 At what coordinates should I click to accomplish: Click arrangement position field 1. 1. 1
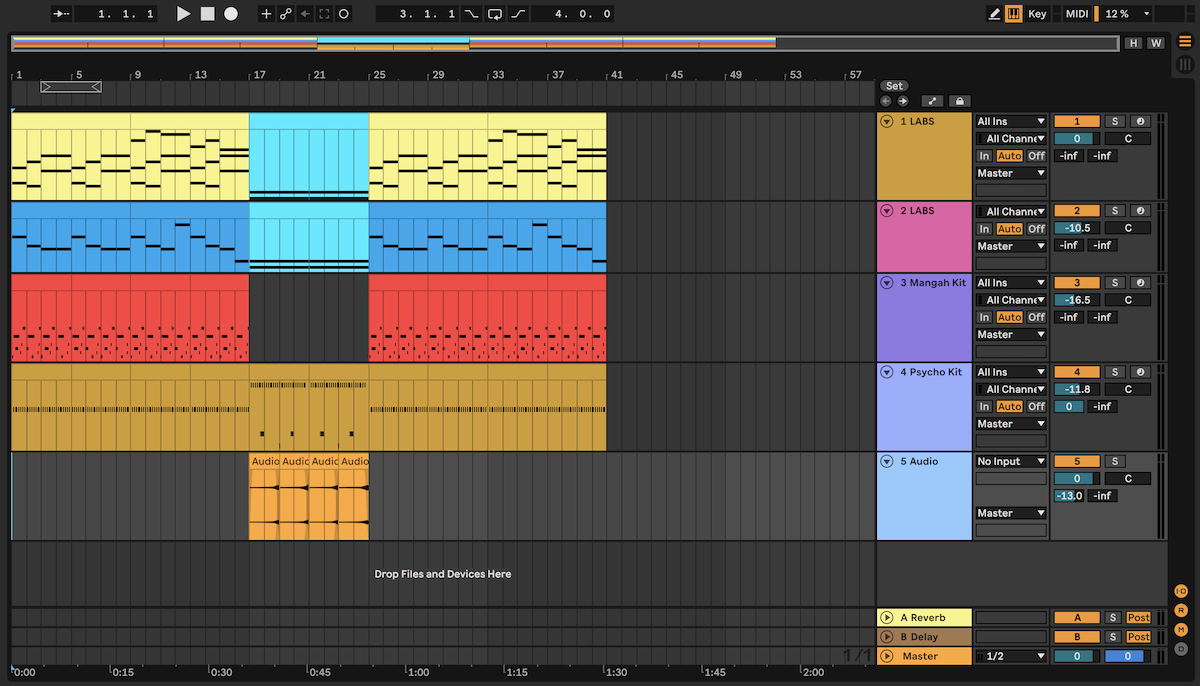(x=115, y=14)
